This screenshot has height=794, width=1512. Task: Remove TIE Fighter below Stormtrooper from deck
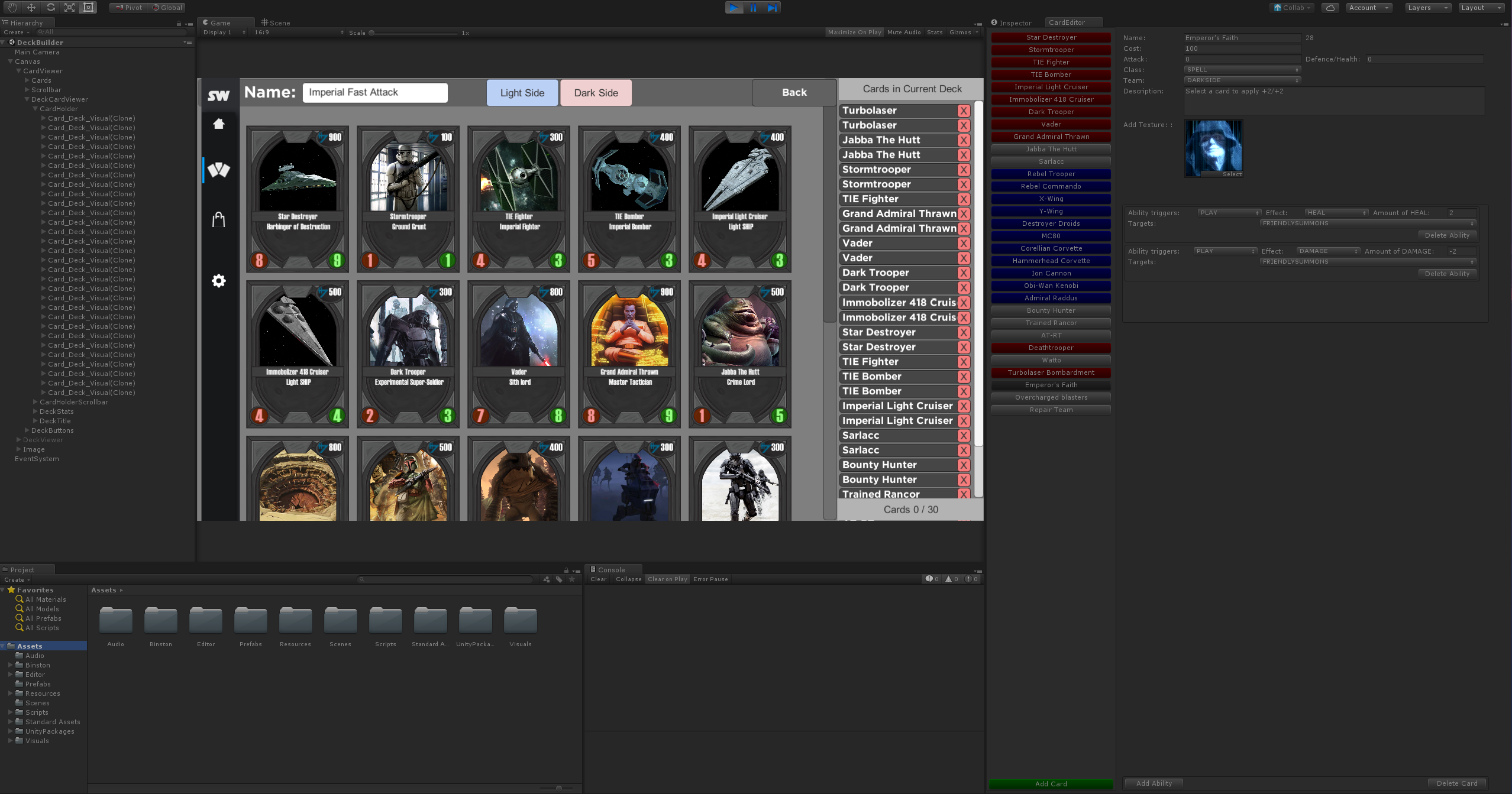point(964,199)
